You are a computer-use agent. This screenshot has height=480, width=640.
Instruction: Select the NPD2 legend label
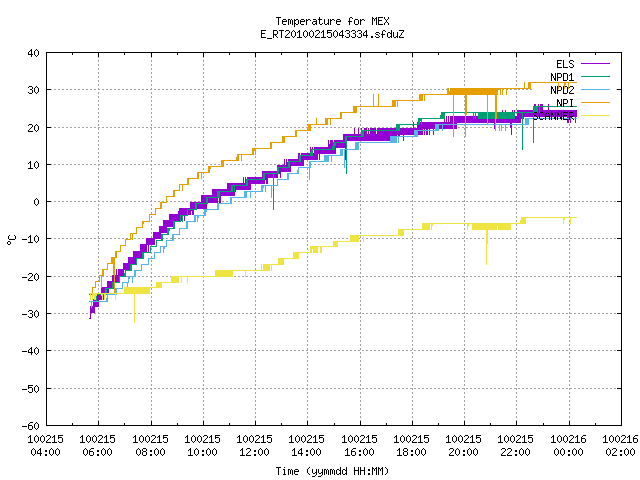[x=562, y=90]
